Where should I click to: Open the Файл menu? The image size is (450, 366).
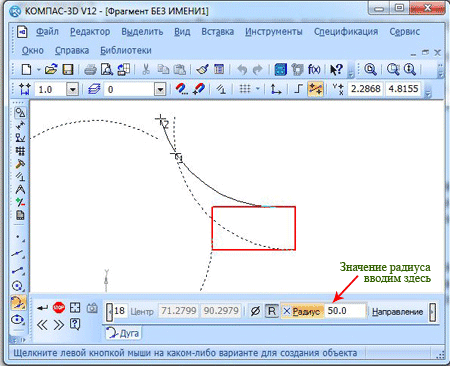click(x=47, y=32)
